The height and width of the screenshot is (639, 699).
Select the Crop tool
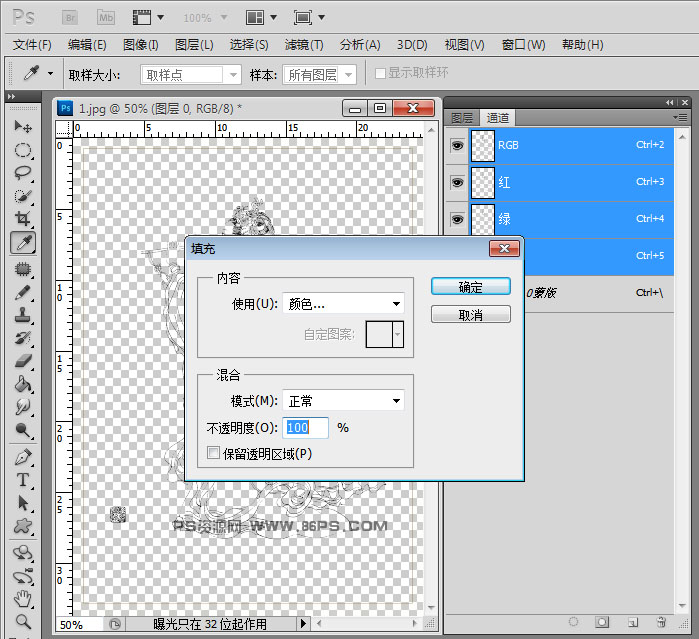(x=23, y=219)
